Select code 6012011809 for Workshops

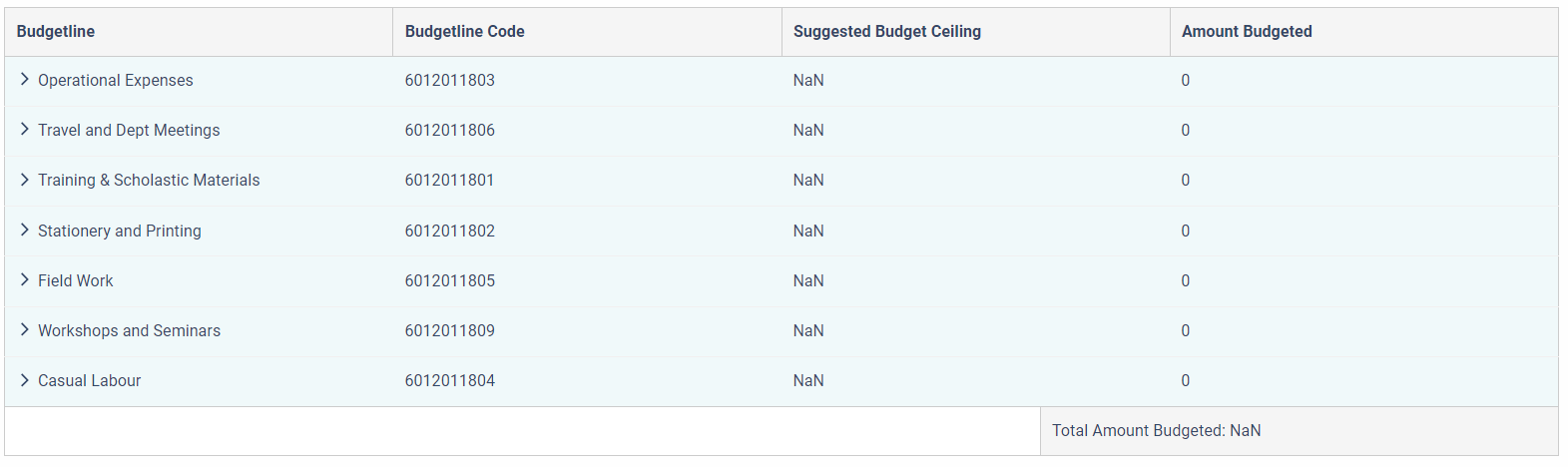point(450,330)
